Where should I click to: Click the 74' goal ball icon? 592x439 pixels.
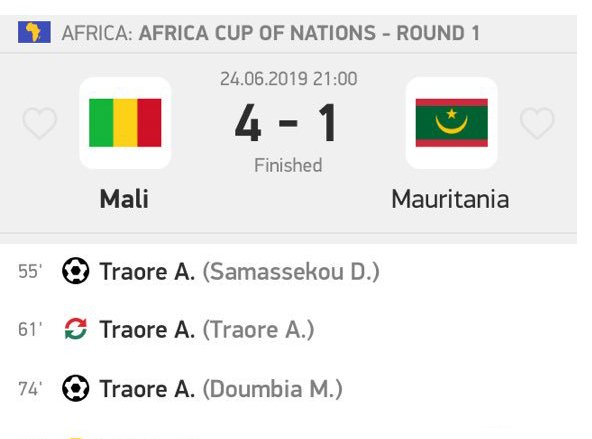[76, 388]
